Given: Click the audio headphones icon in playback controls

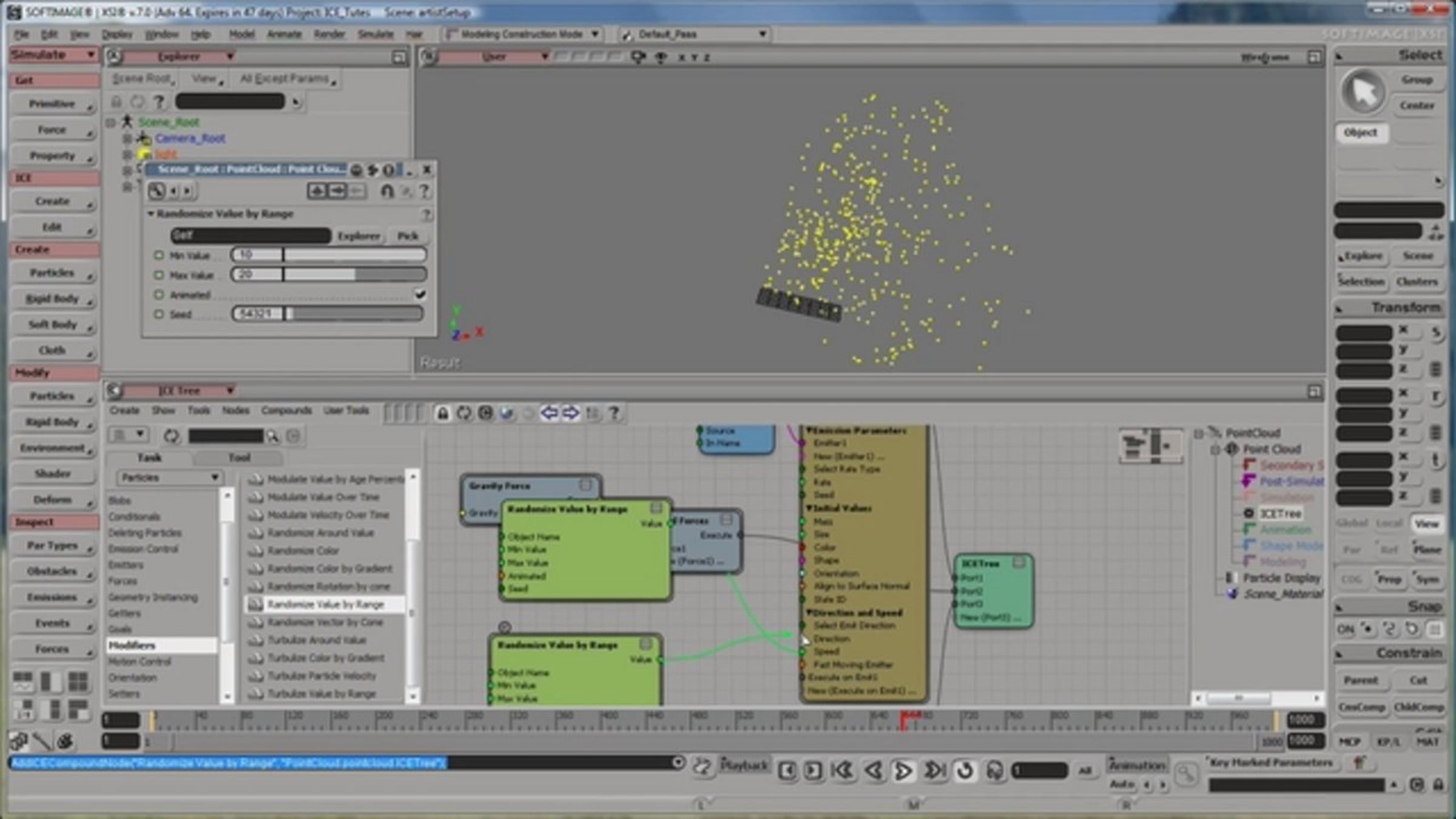Looking at the screenshot, I should point(994,770).
